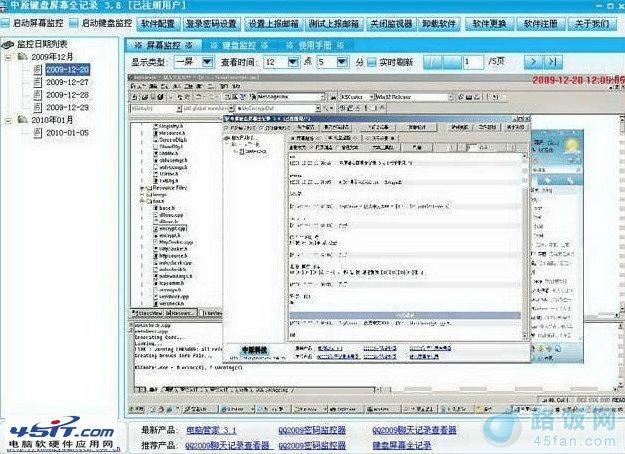This screenshot has width=625, height=454.
Task: Select the 2009-12-28 date entry
Action: coord(67,95)
